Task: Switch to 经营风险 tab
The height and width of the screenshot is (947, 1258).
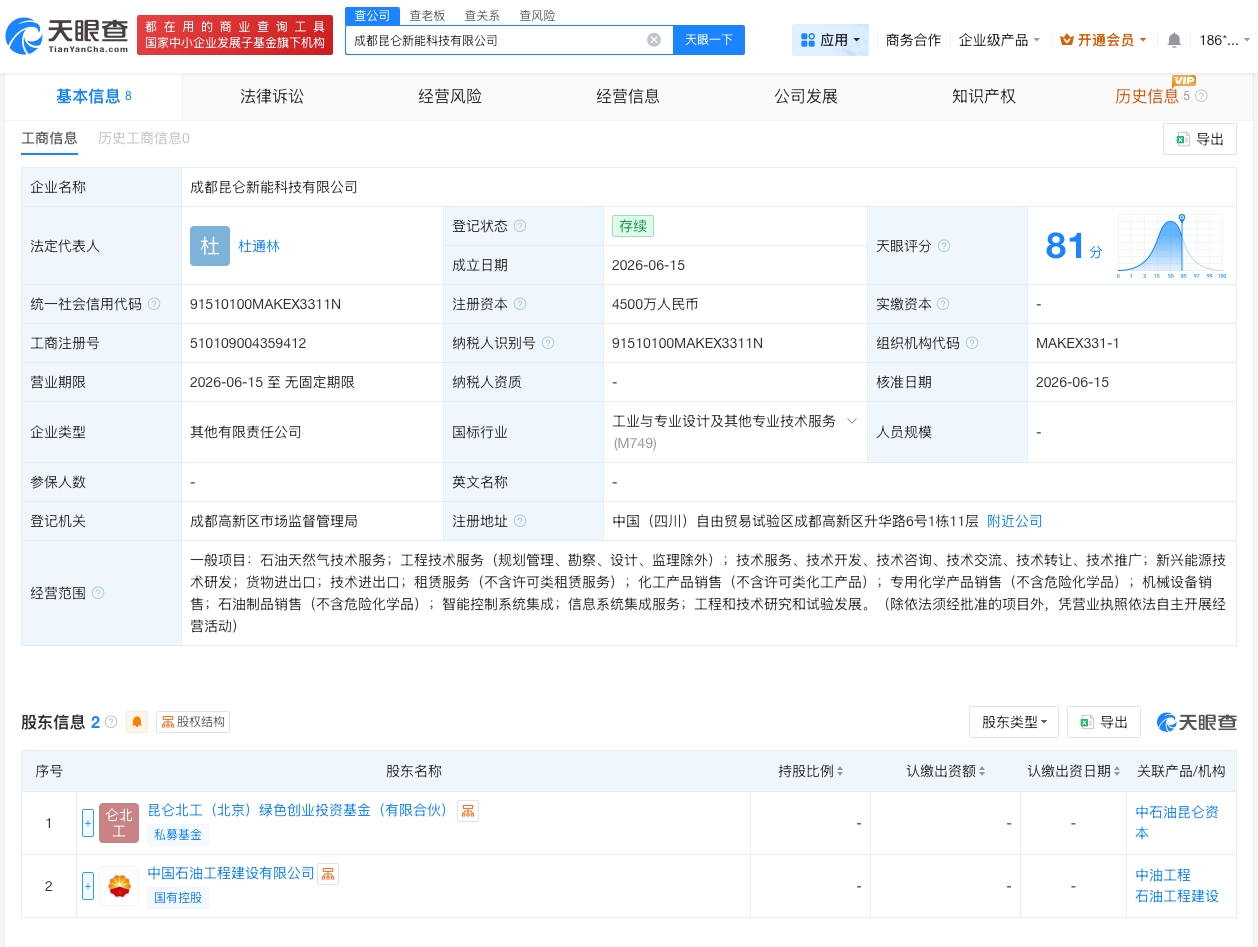Action: coord(450,96)
